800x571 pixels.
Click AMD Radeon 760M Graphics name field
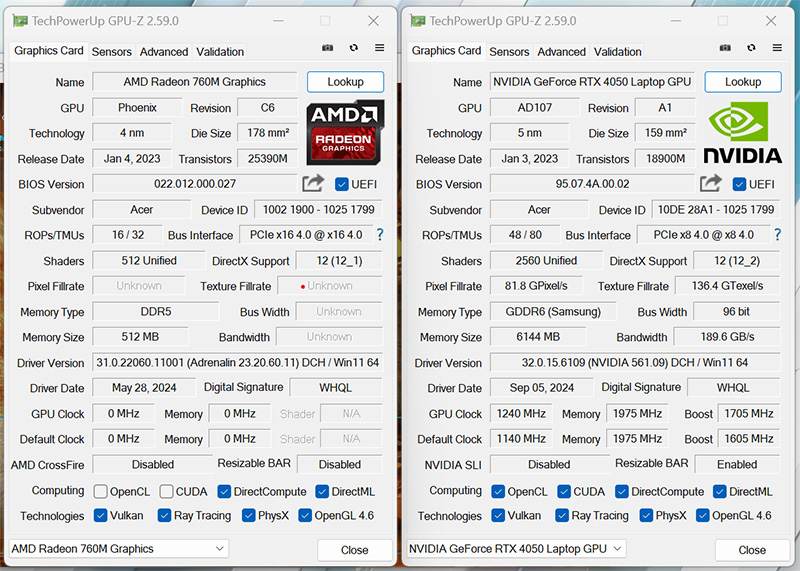pos(194,82)
